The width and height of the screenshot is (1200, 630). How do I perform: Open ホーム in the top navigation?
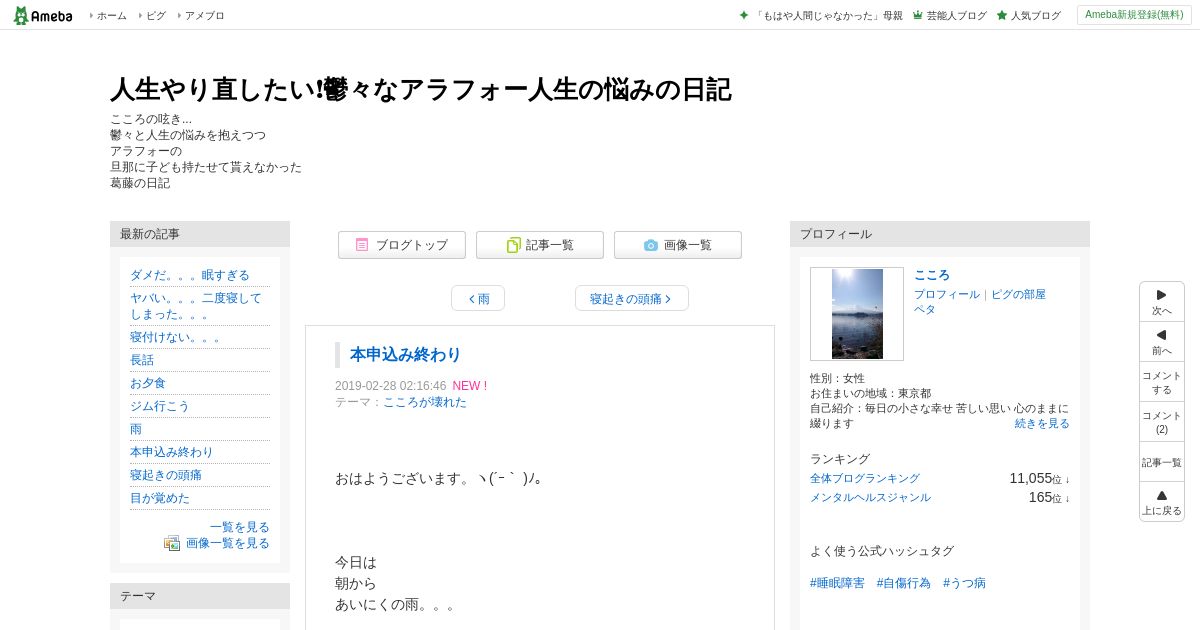click(x=111, y=16)
